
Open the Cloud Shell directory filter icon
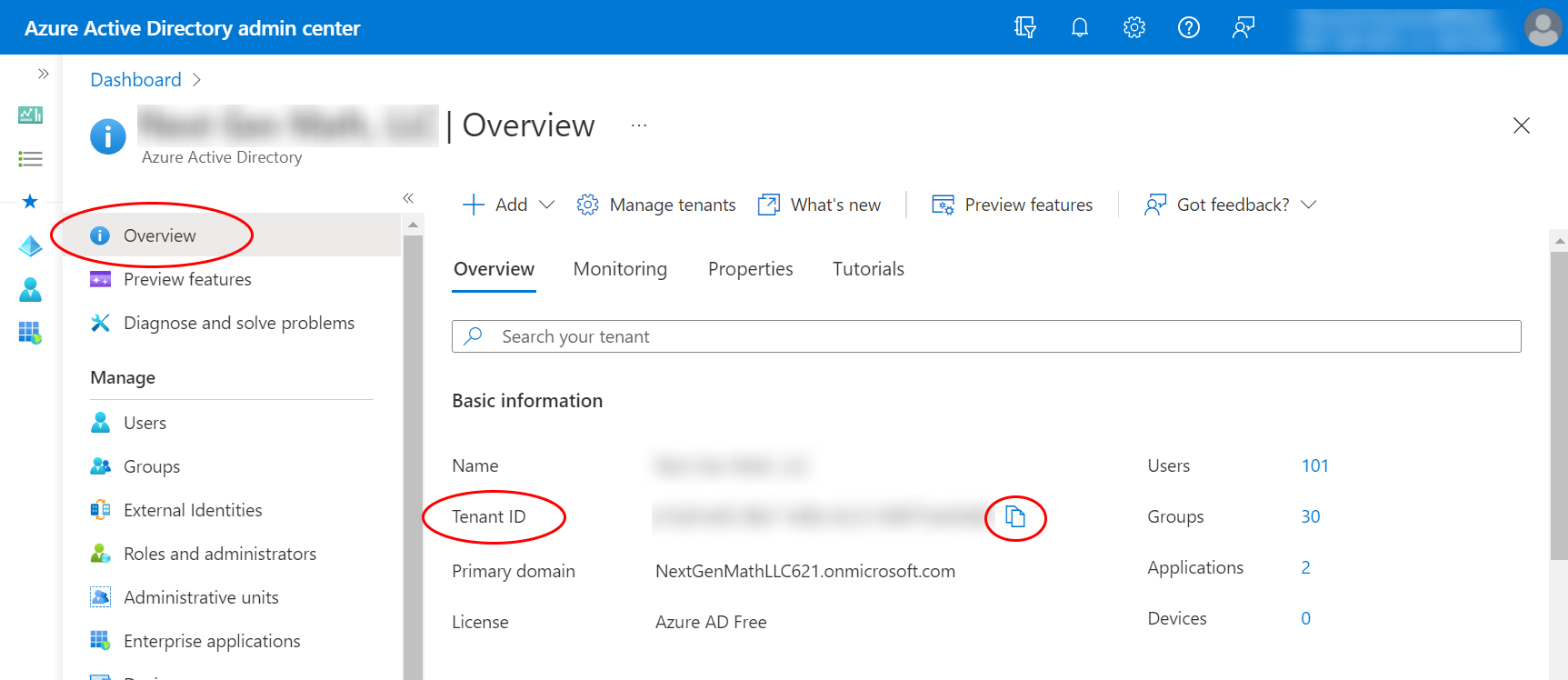1025,27
